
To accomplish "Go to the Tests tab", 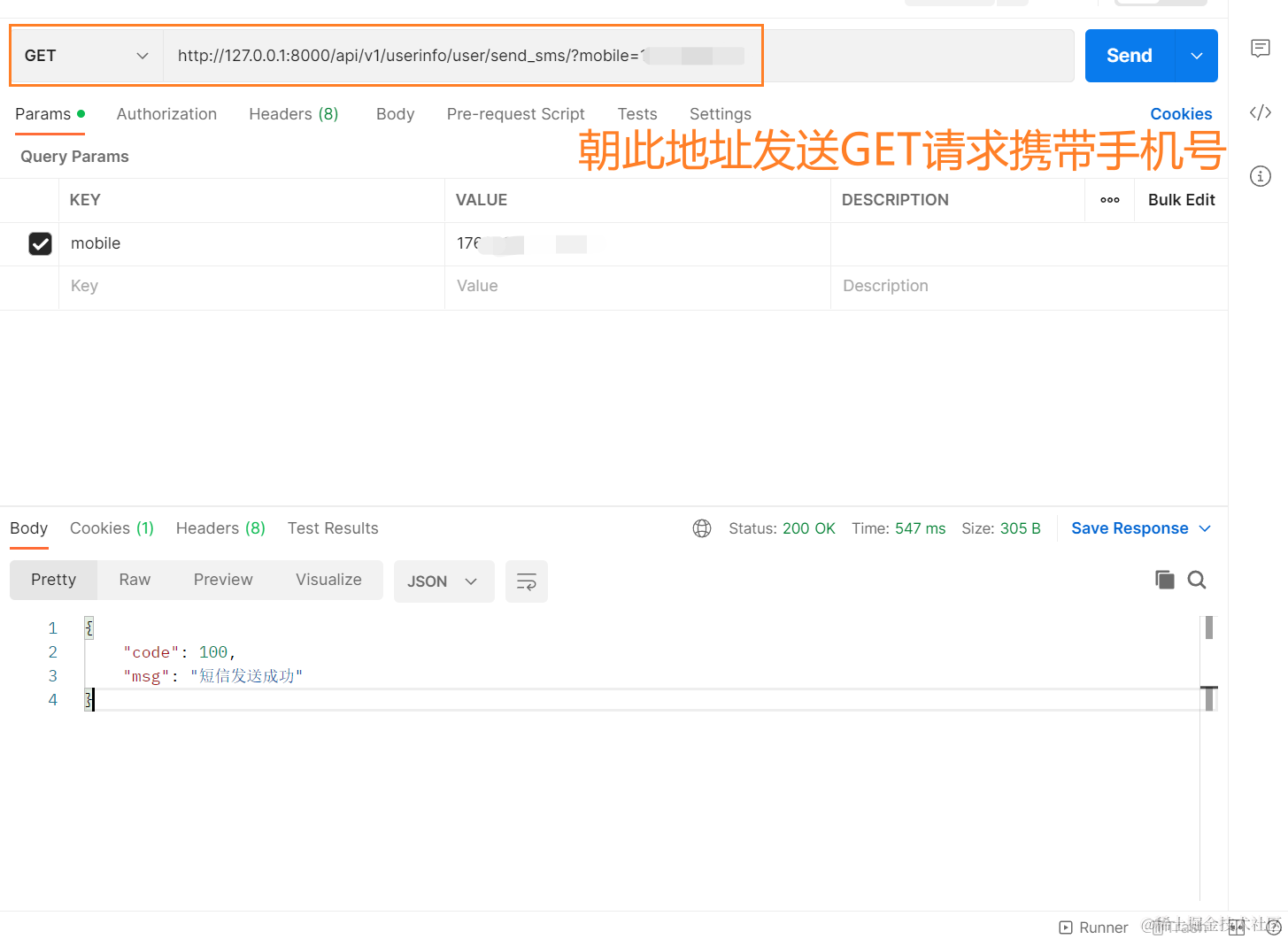I will click(637, 114).
